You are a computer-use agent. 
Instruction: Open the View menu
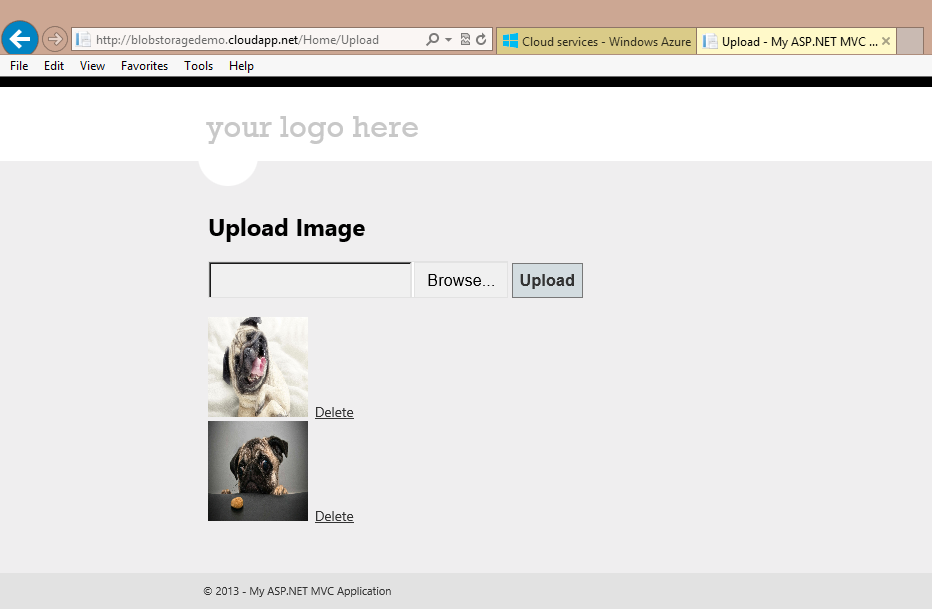[92, 66]
